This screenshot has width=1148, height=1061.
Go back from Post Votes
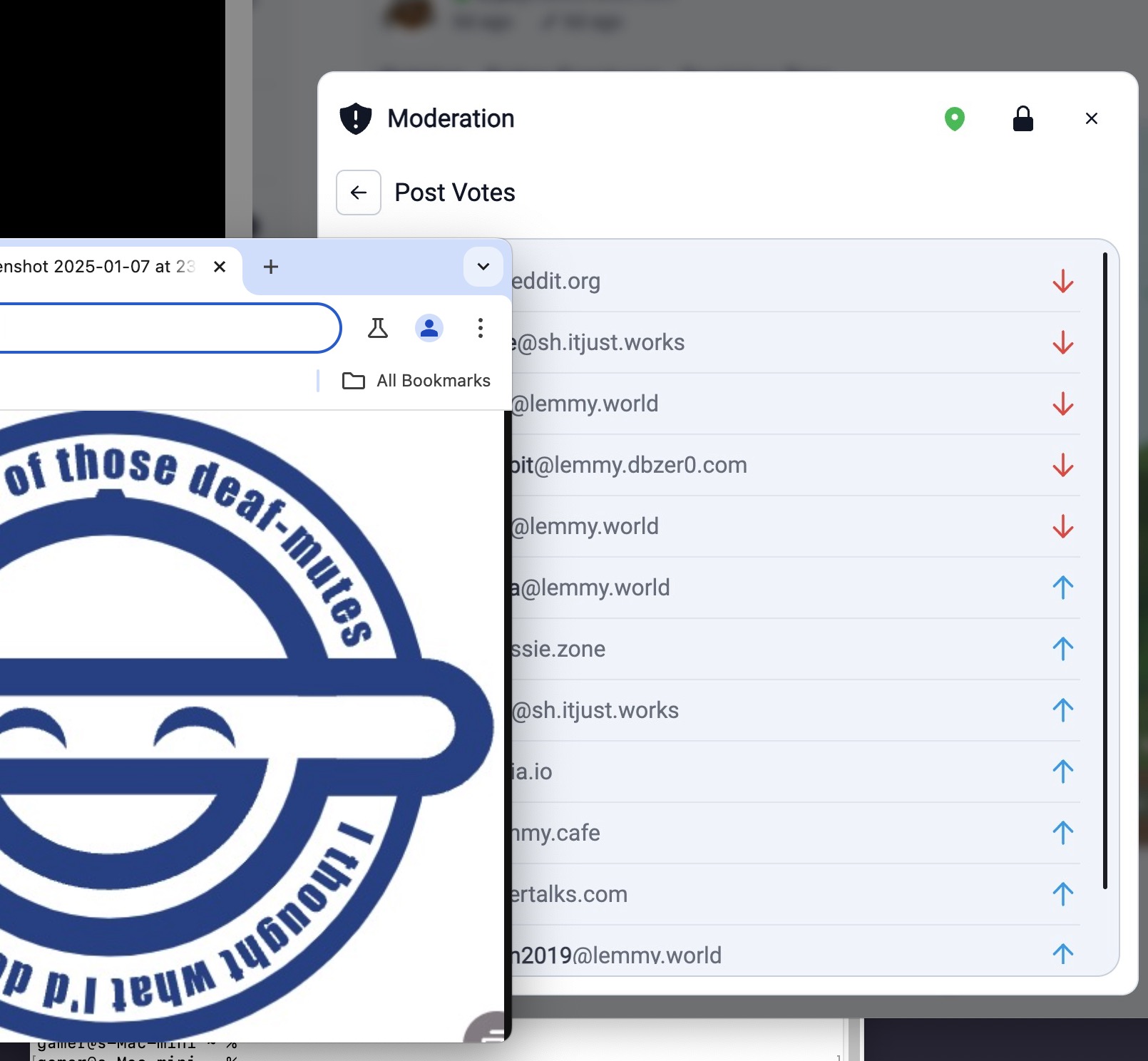(x=359, y=193)
